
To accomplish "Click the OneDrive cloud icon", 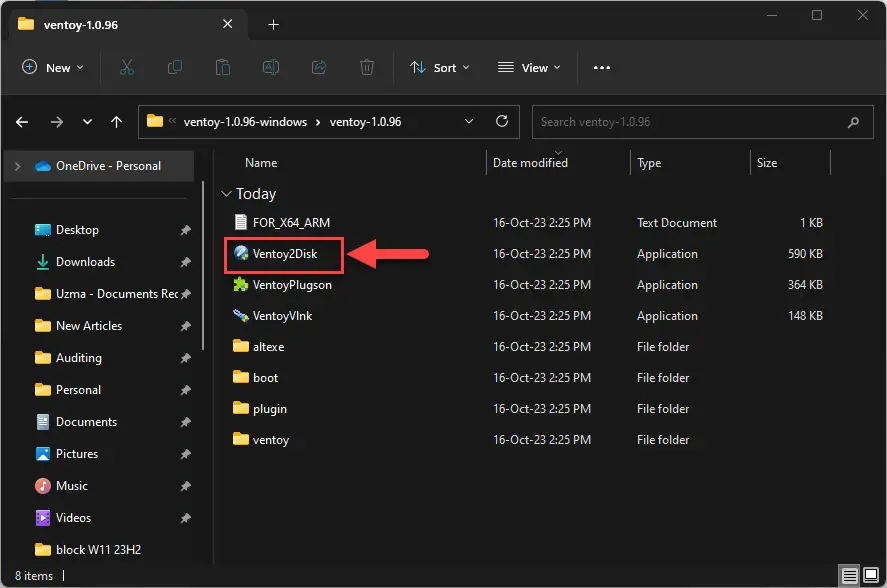I will (x=42, y=166).
